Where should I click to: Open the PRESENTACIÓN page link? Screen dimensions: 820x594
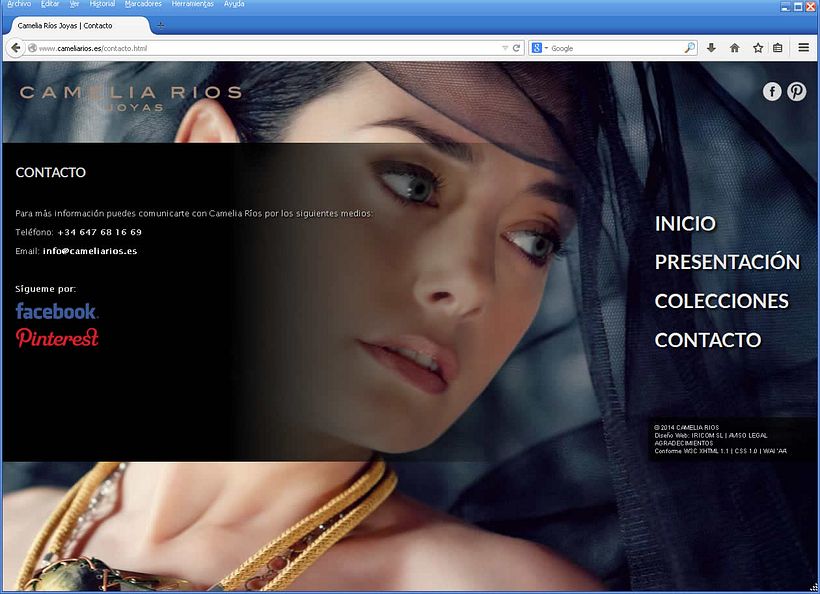pos(727,262)
